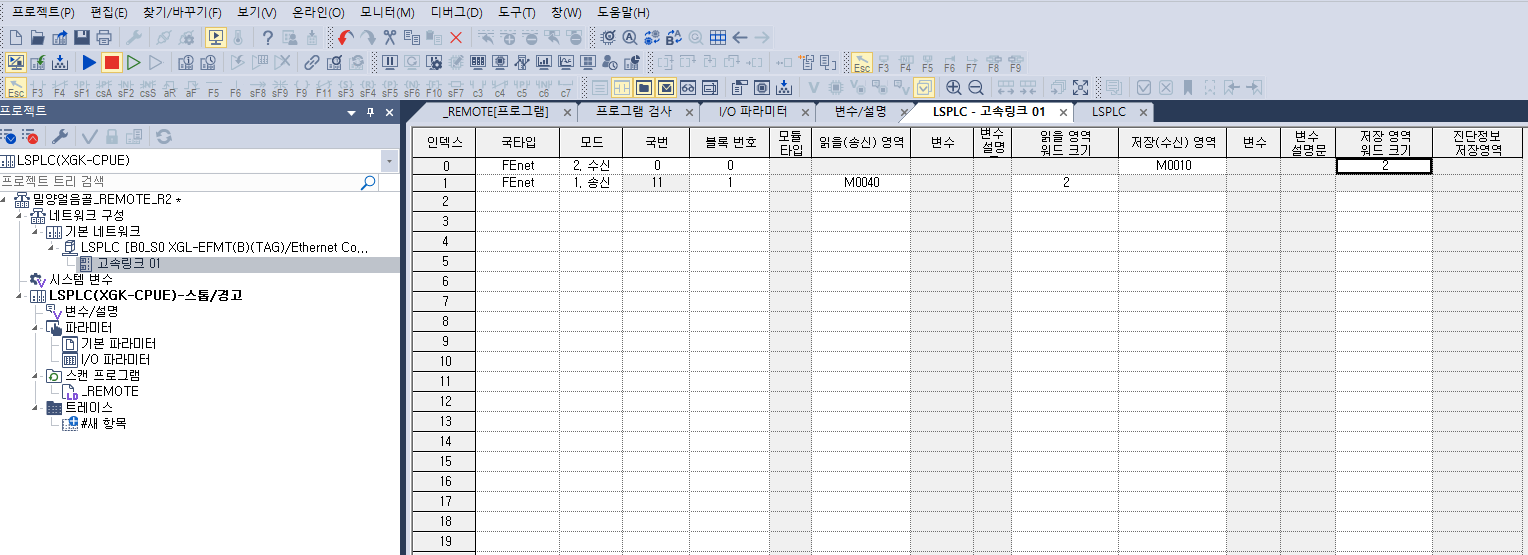Select 시스템 변수 in the tree
Image resolution: width=1528 pixels, height=555 pixels.
[x=81, y=280]
